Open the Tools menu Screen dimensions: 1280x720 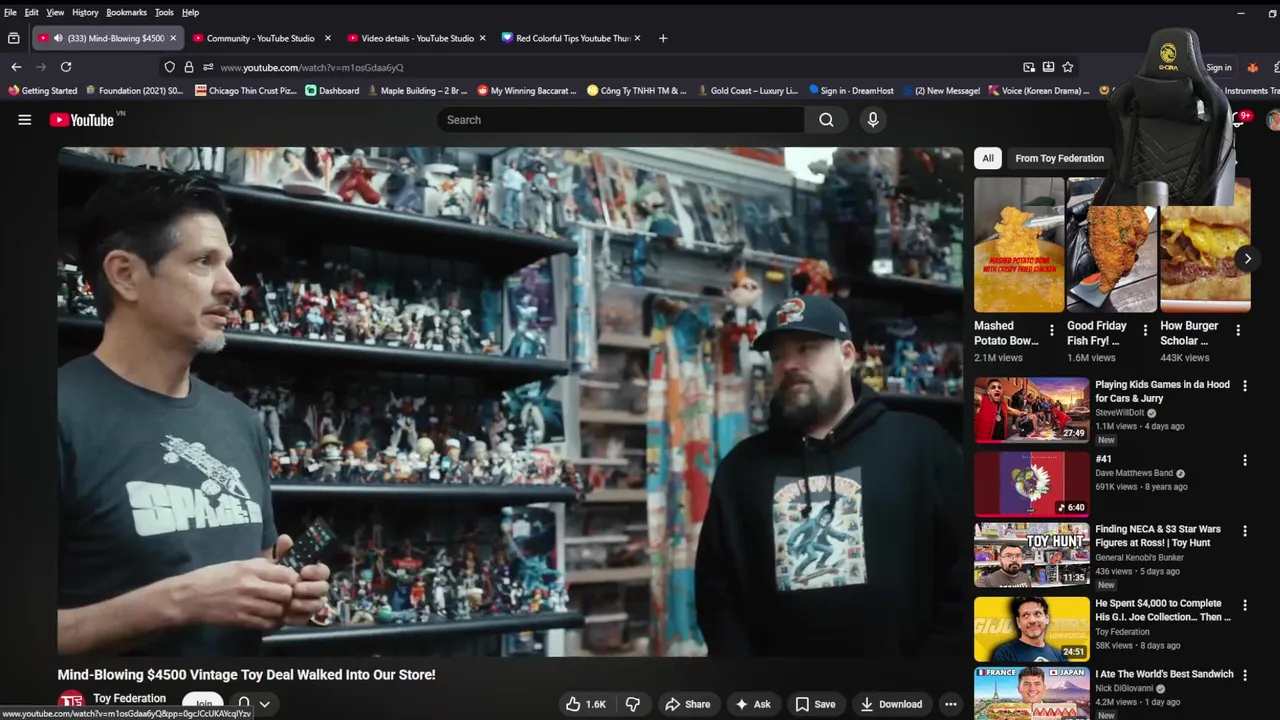(x=164, y=12)
